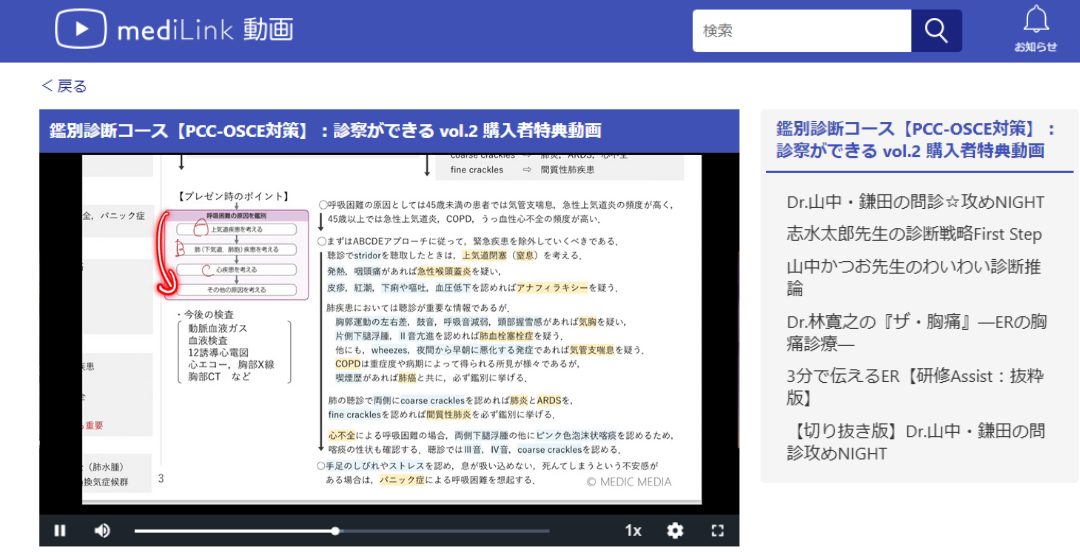The height and width of the screenshot is (552, 1080).
Task: Click the お知らせ label text
Action: pos(1035,47)
